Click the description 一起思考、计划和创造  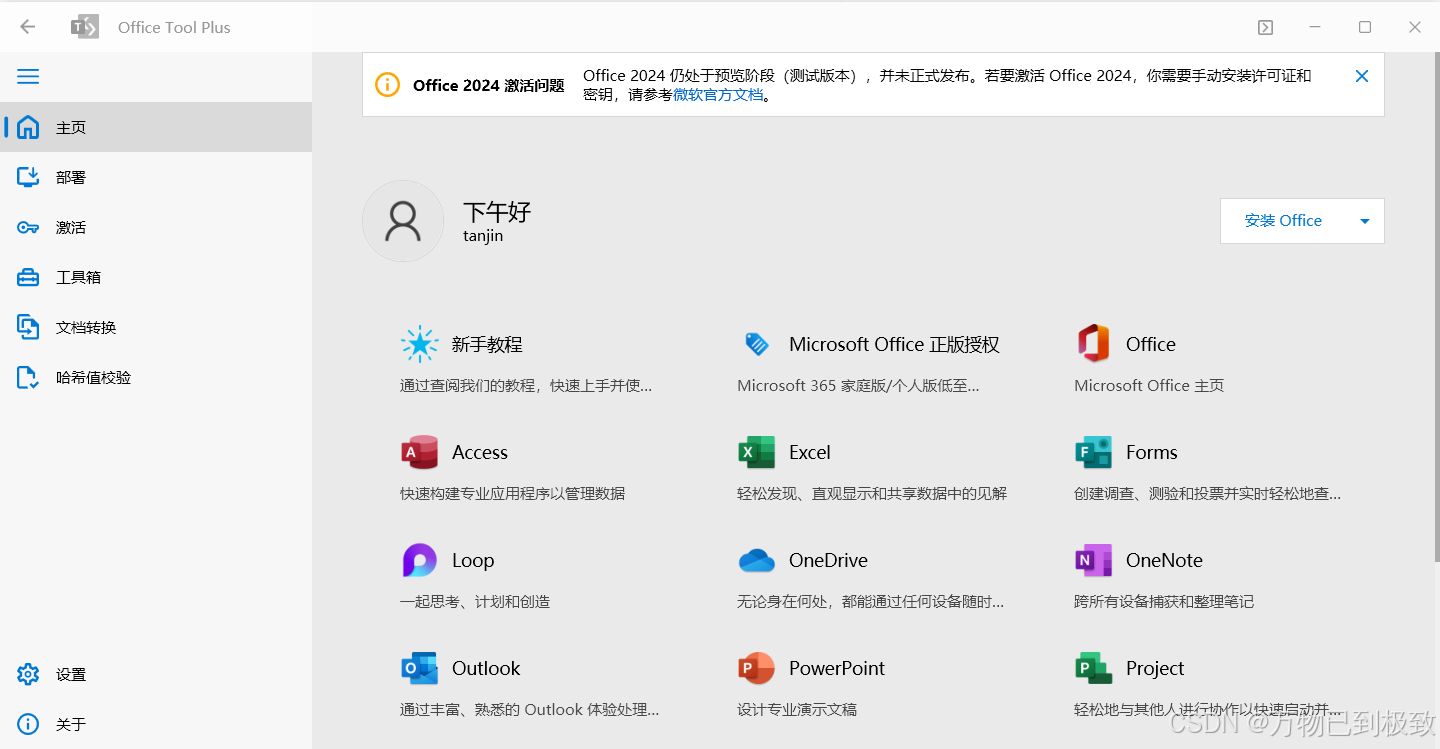point(475,601)
